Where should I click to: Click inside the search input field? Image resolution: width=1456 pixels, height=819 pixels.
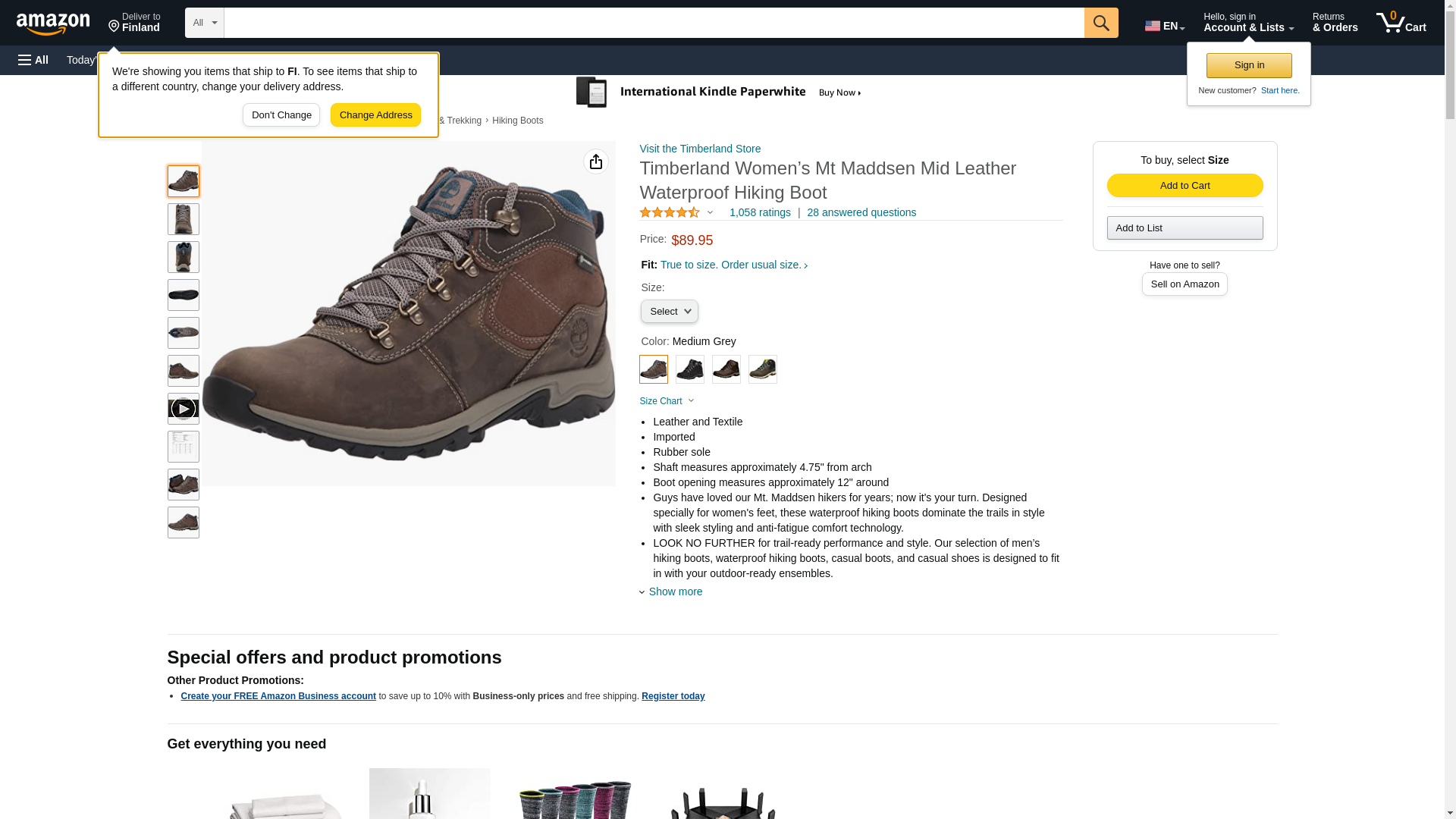653,23
